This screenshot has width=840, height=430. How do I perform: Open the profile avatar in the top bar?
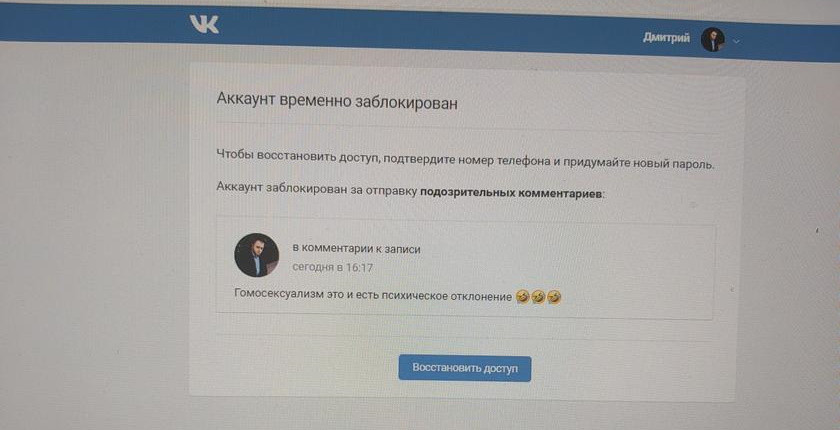pyautogui.click(x=712, y=40)
